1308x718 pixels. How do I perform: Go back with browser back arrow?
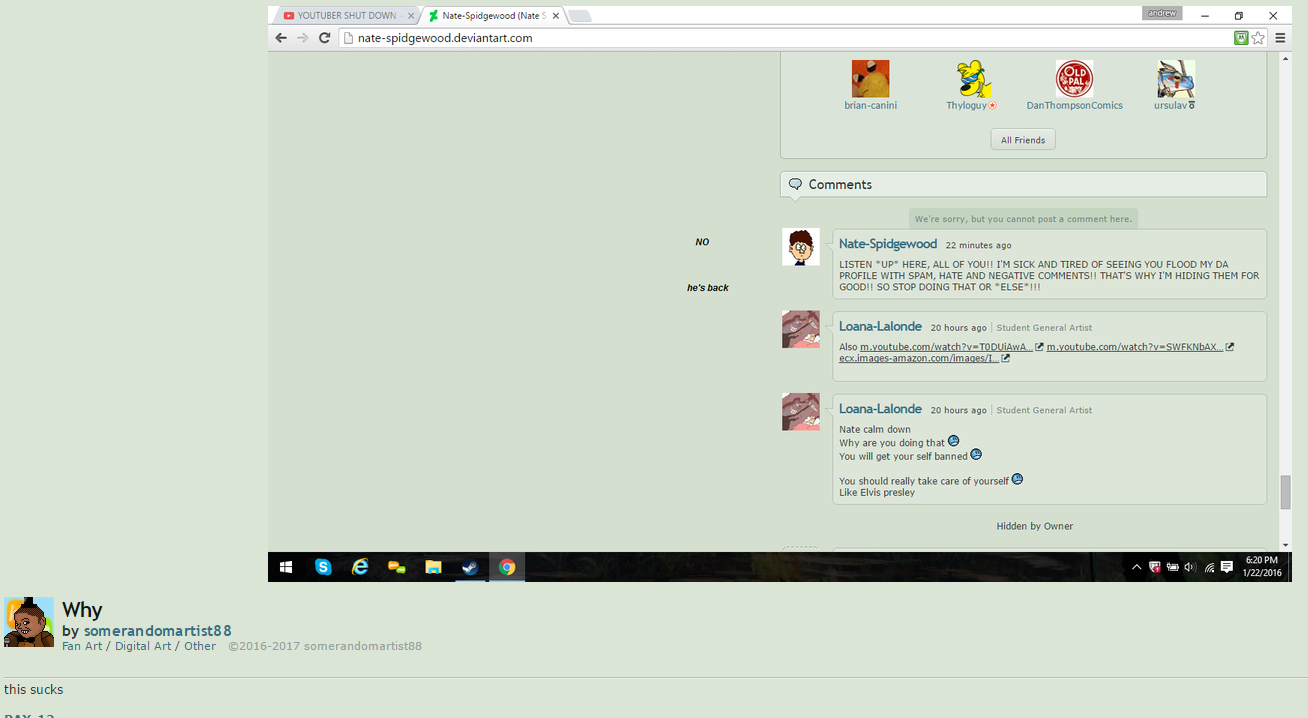pos(281,38)
